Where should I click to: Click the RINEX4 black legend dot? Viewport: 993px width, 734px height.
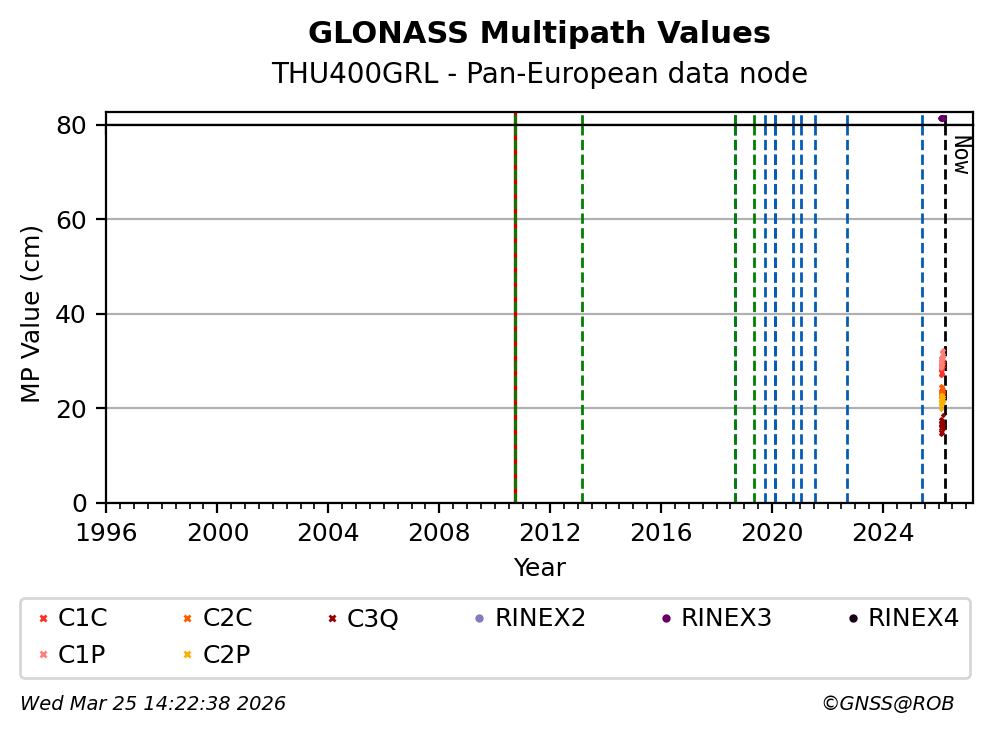(x=853, y=619)
